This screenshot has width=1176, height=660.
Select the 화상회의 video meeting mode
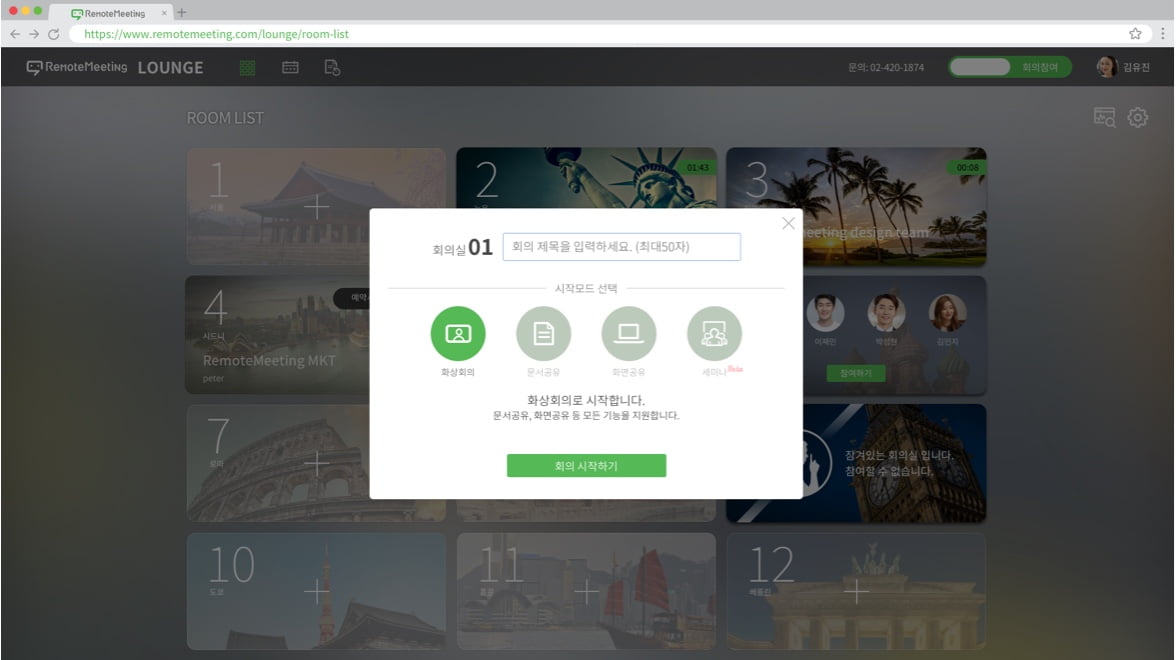click(458, 334)
